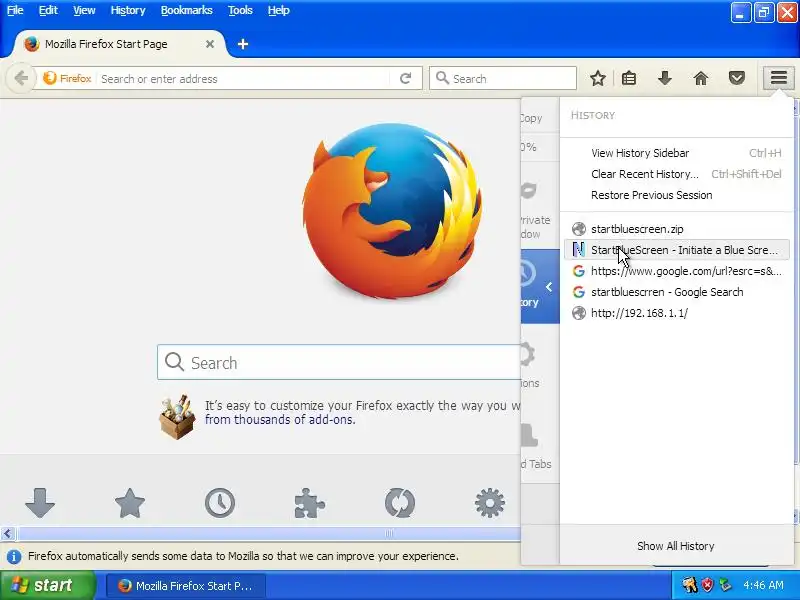
Task: Open Bookmarks star shortcut at page bottom
Action: 130,503
